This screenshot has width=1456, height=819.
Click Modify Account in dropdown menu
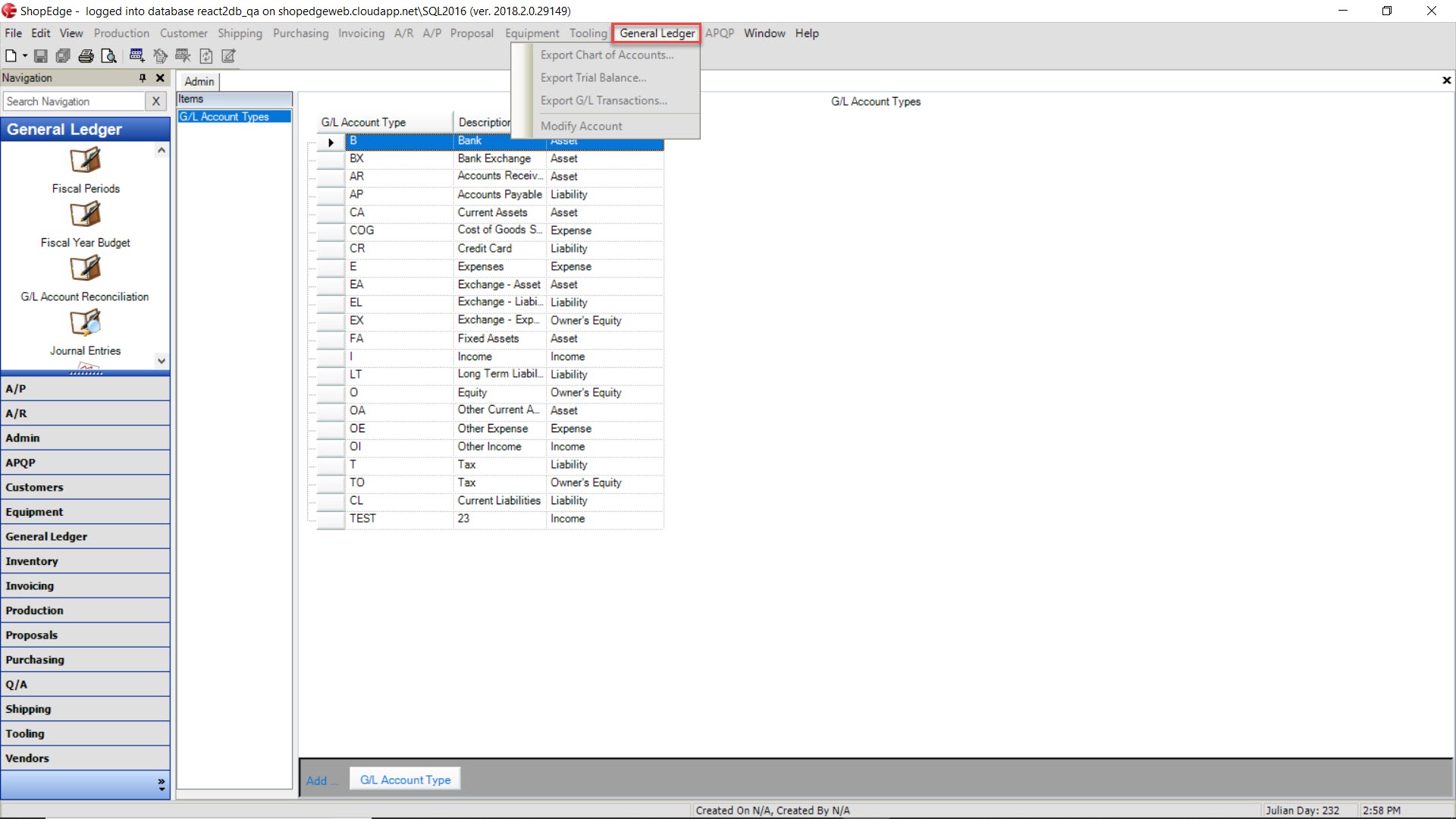581,125
